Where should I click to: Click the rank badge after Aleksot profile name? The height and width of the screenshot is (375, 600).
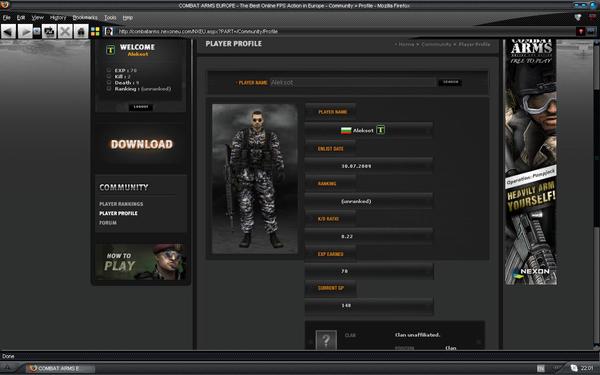pyautogui.click(x=380, y=130)
